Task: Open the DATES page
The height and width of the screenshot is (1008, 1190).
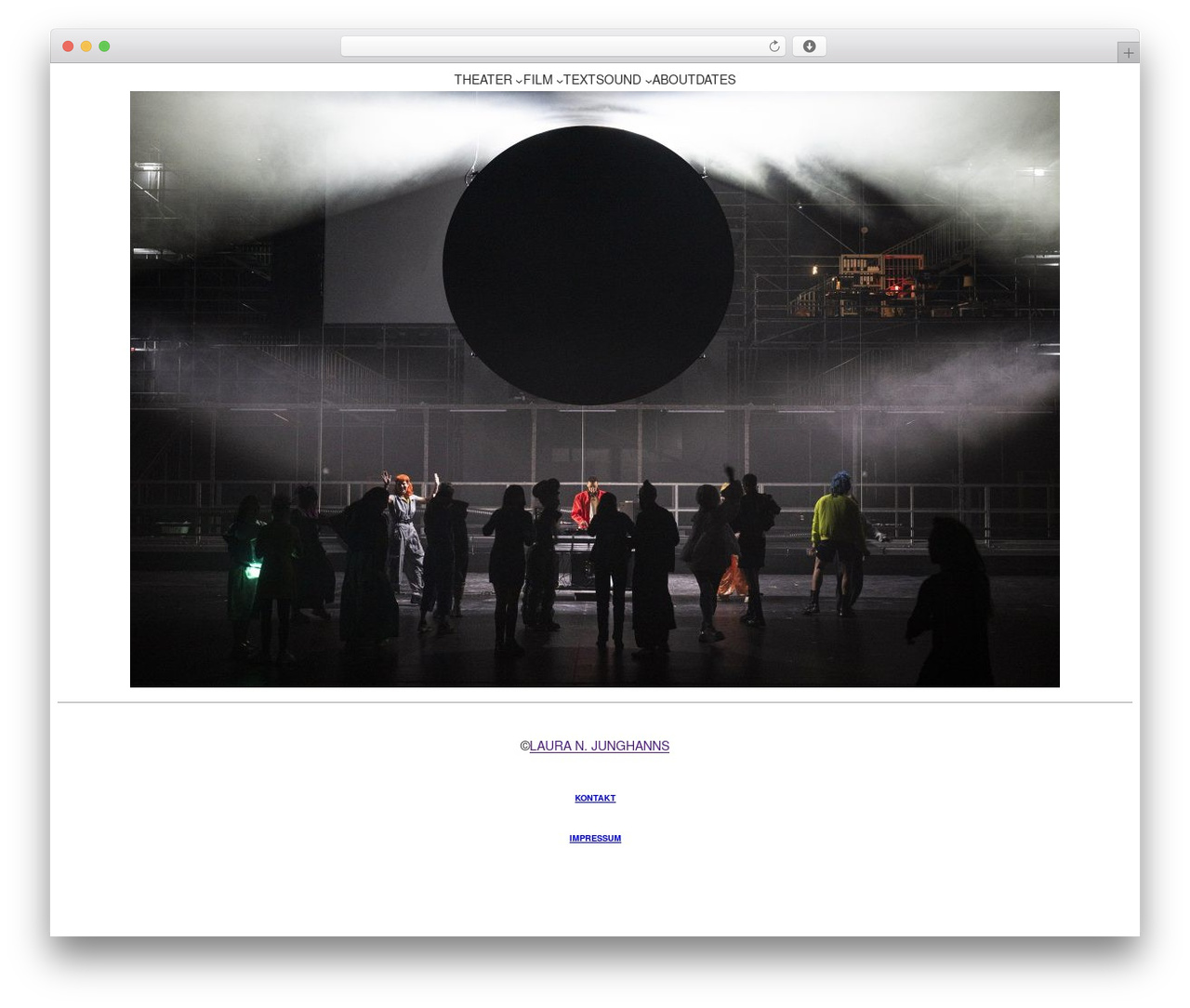Action: [715, 80]
